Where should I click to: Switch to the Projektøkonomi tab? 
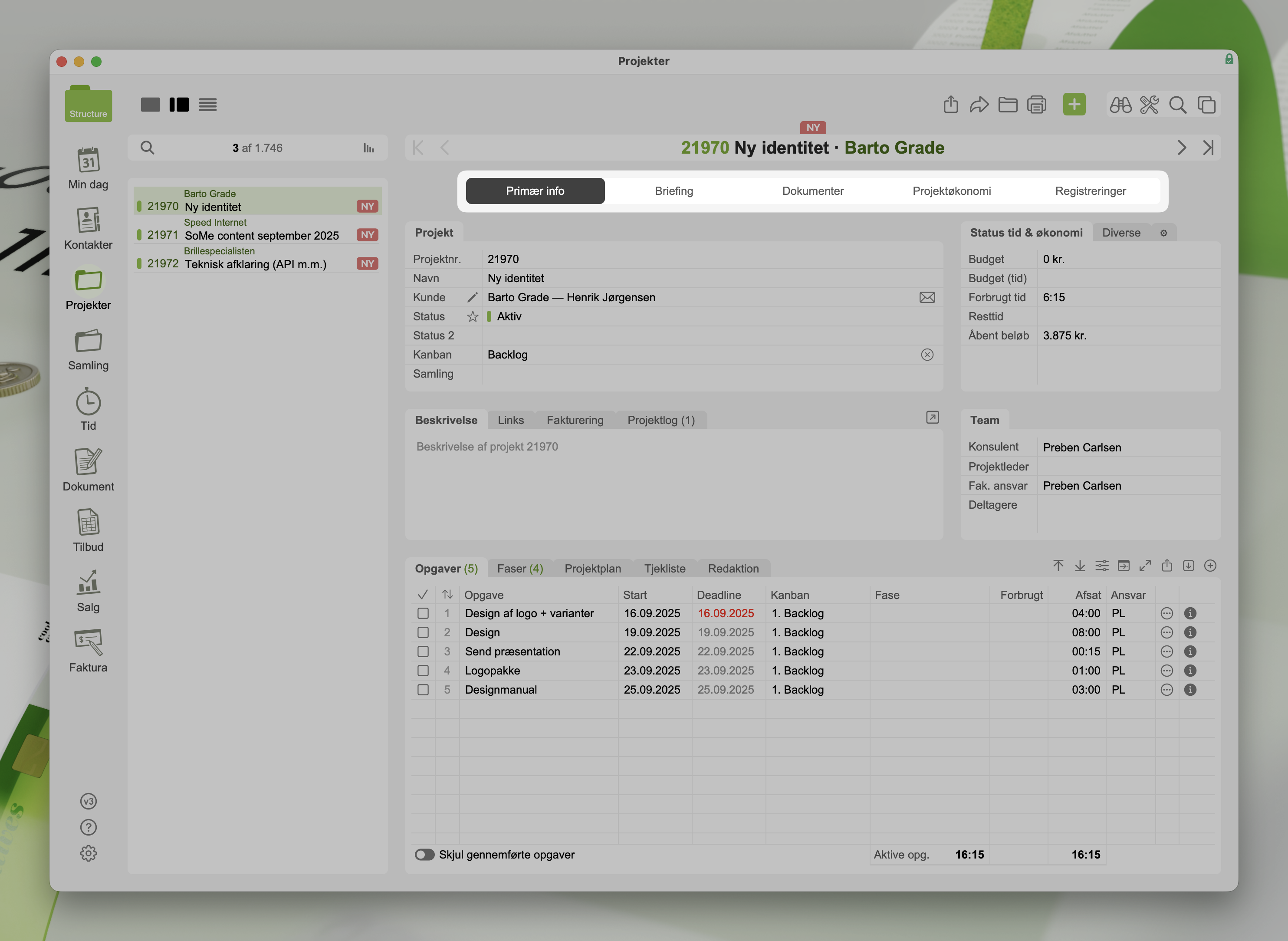tap(952, 191)
